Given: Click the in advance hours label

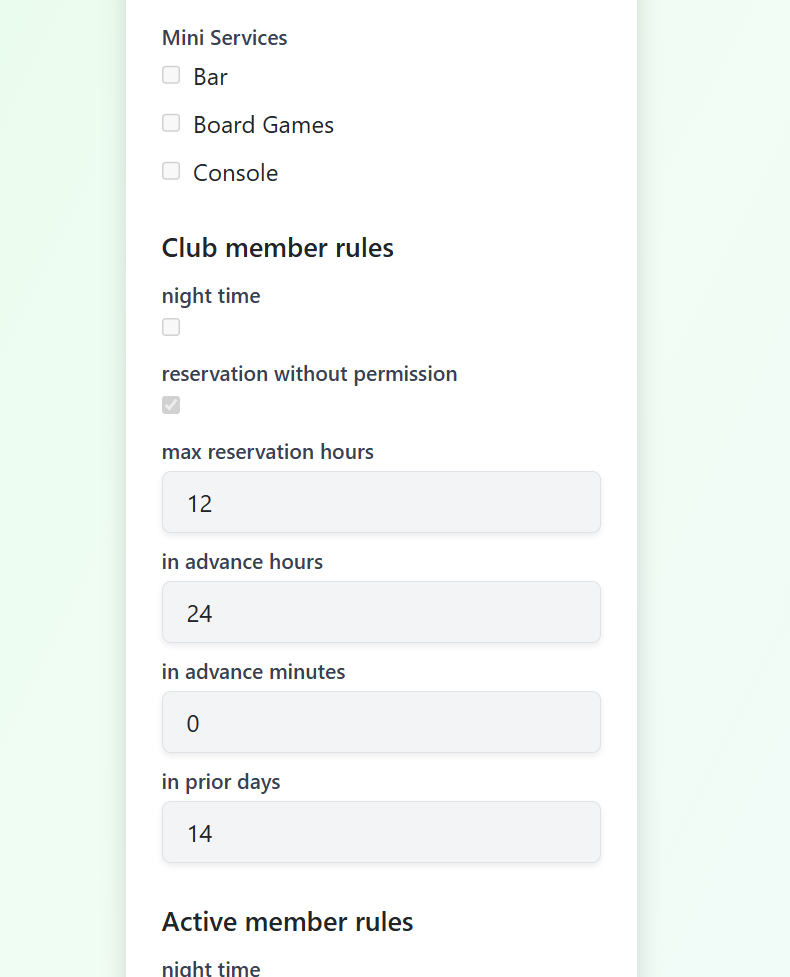Looking at the screenshot, I should 242,561.
